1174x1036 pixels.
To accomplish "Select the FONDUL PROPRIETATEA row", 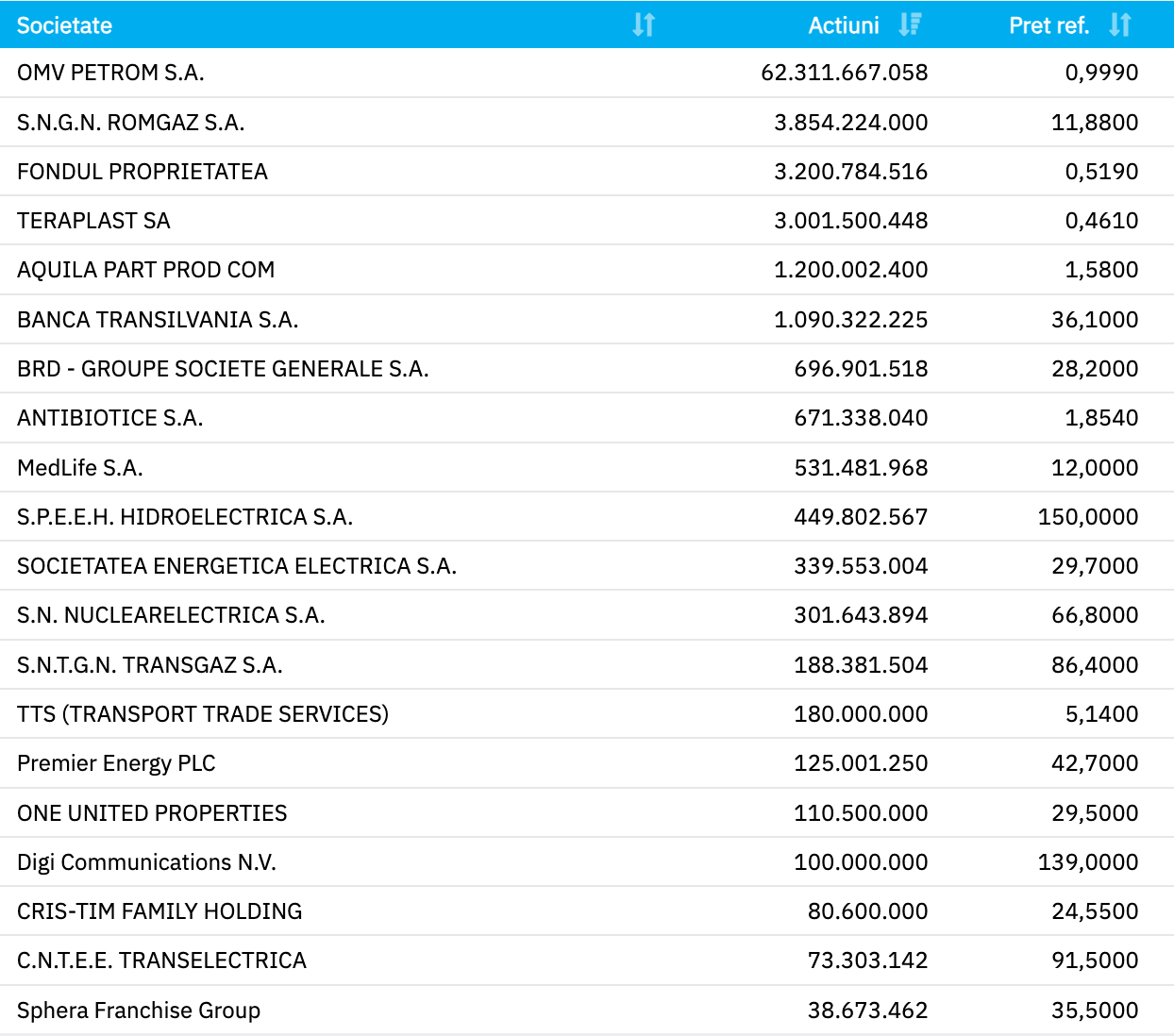I will point(143,172).
